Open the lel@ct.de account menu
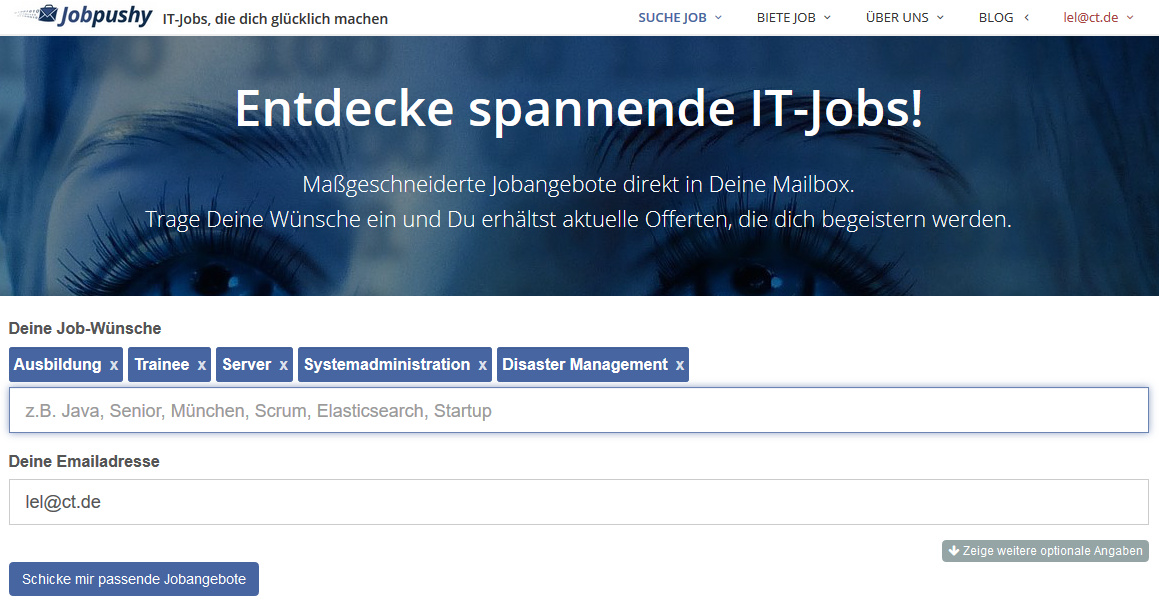This screenshot has height=605, width=1159. [1098, 18]
